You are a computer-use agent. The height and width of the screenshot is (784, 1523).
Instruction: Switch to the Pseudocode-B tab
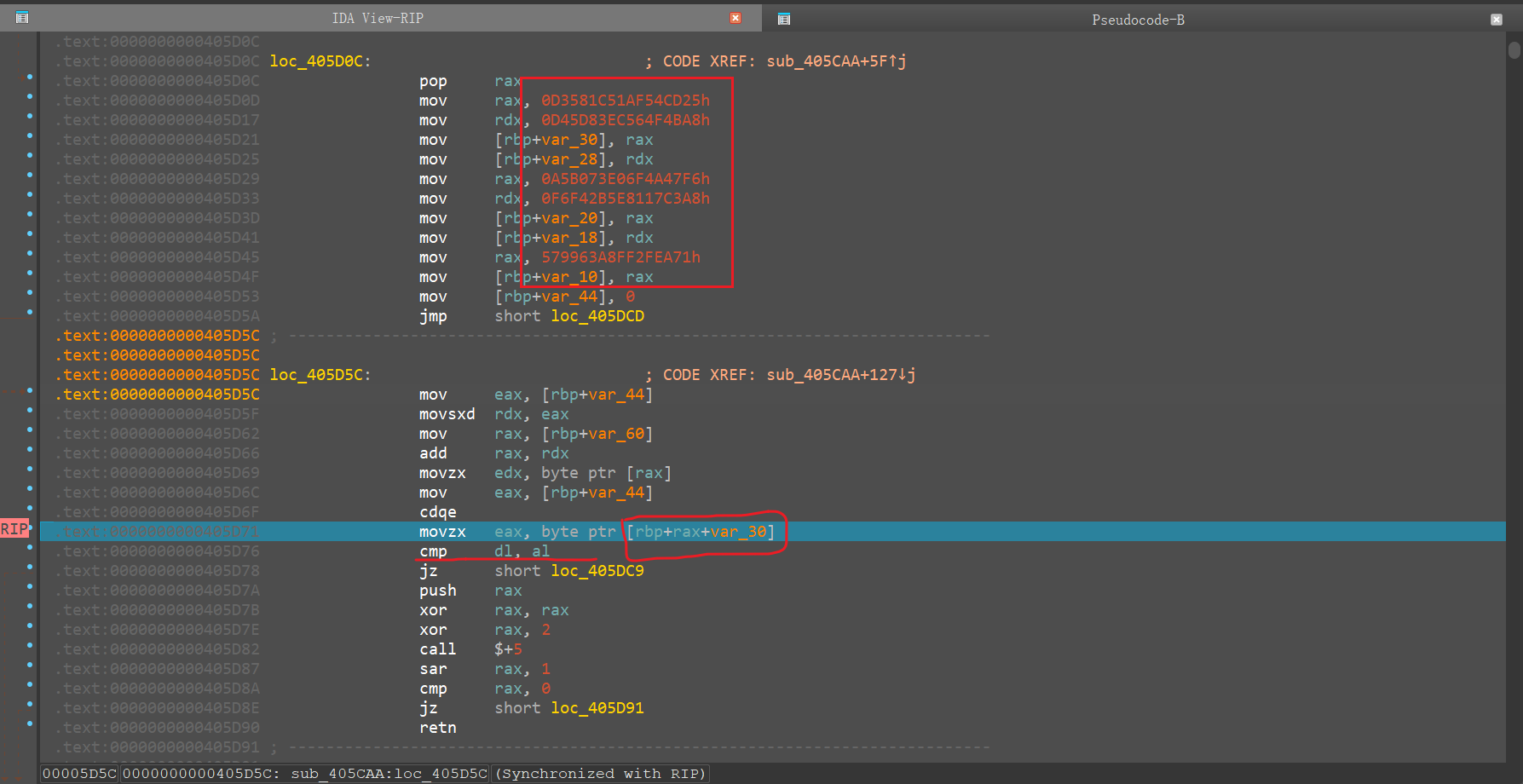1138,20
